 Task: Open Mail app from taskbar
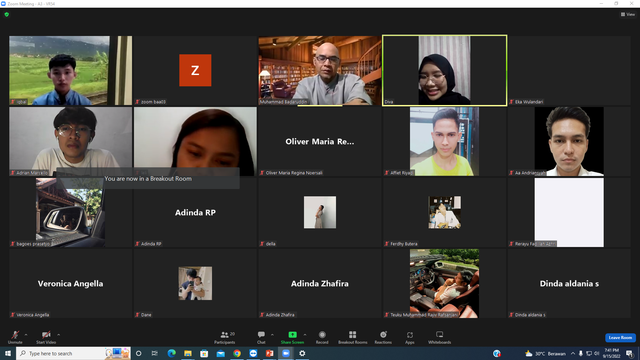(220, 353)
